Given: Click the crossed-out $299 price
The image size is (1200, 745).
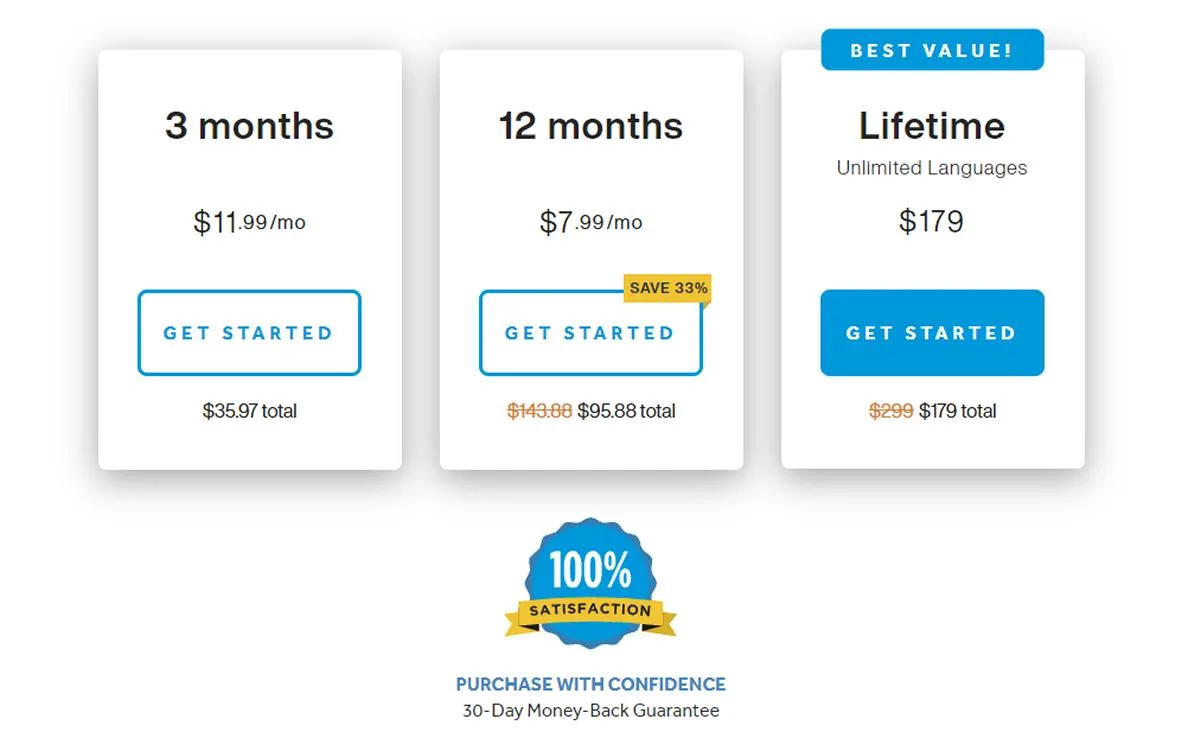Looking at the screenshot, I should coord(891,411).
